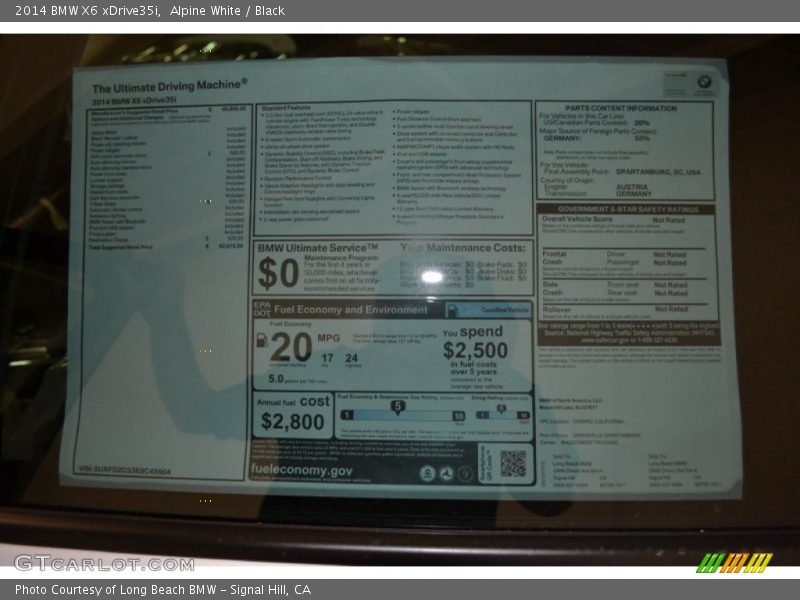Click the '17' city MPG value
The width and height of the screenshot is (800, 600).
[327, 358]
